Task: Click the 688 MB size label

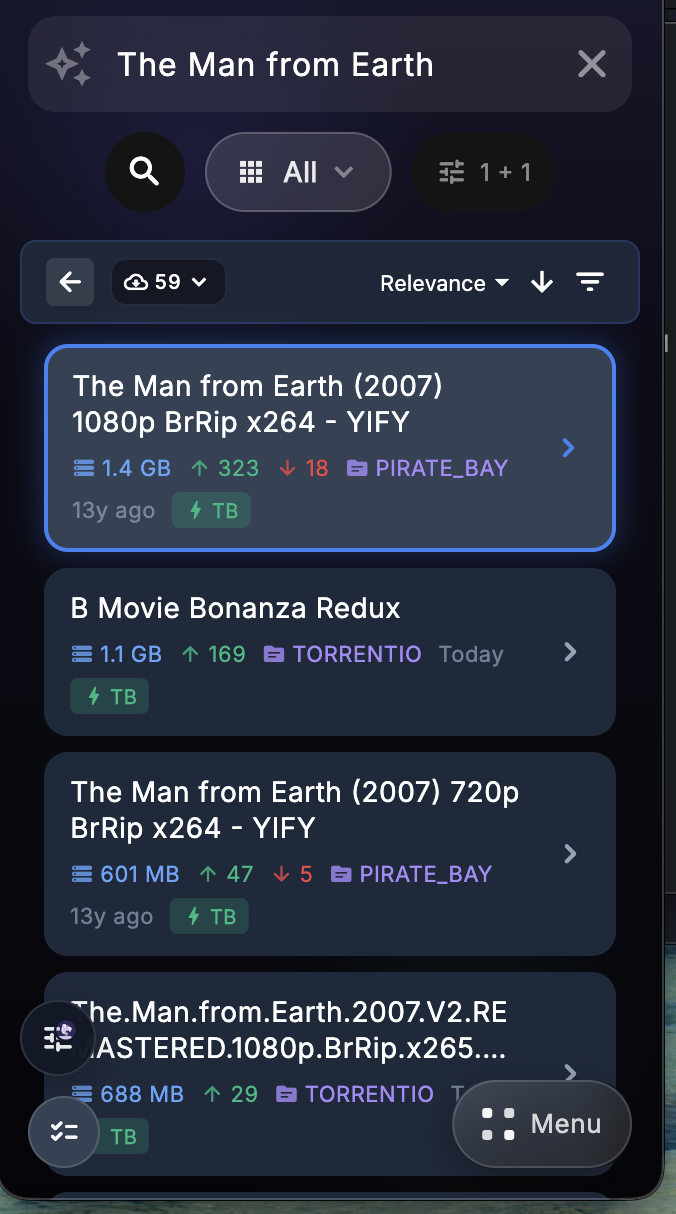Action: click(x=127, y=1094)
